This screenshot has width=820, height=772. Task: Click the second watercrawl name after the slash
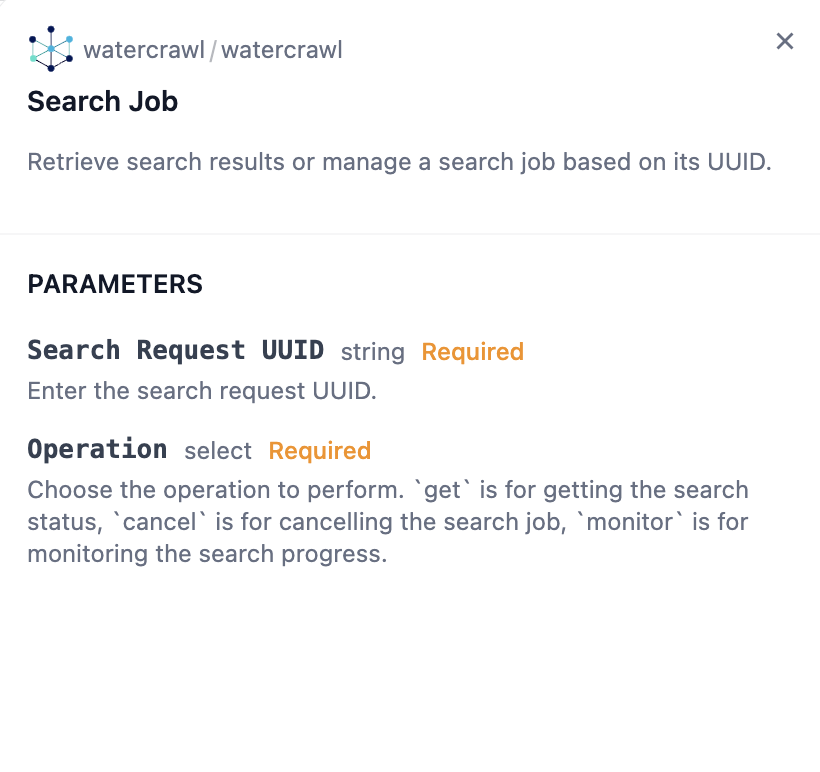pos(281,49)
